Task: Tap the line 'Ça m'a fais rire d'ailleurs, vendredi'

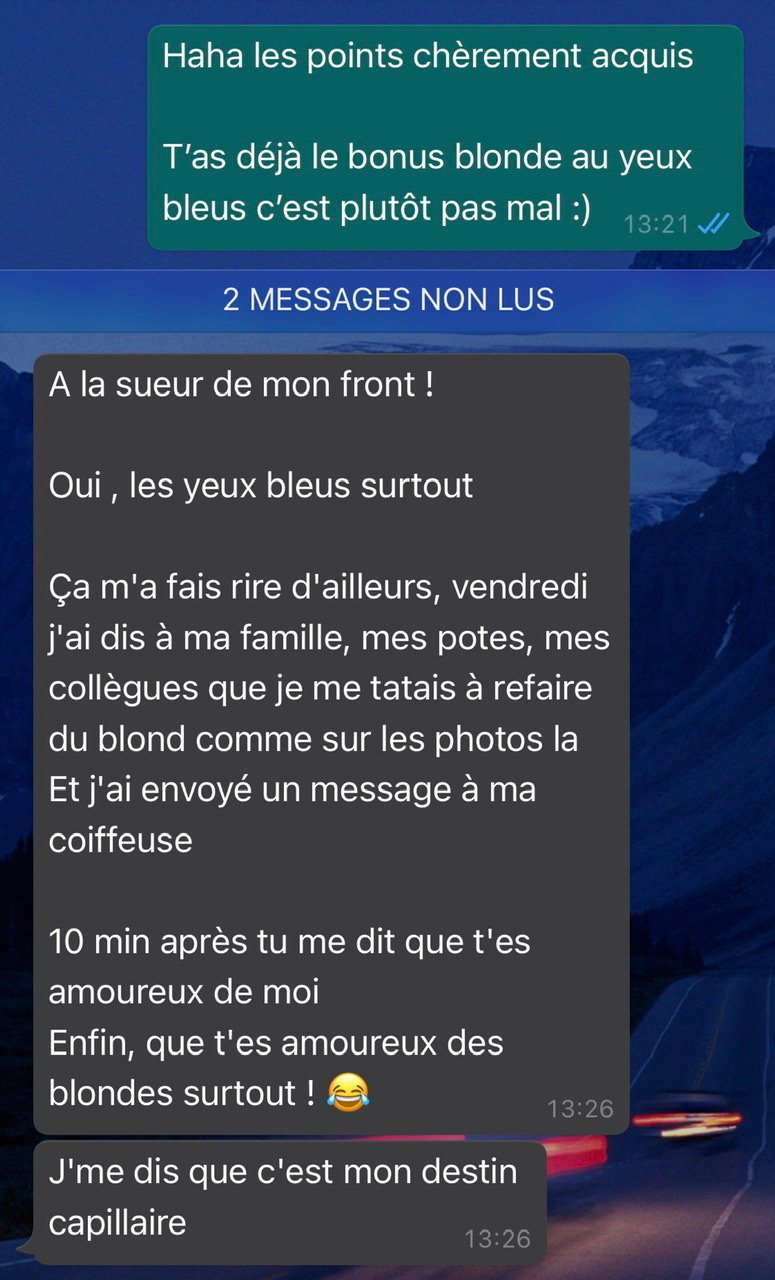Action: 318,588
